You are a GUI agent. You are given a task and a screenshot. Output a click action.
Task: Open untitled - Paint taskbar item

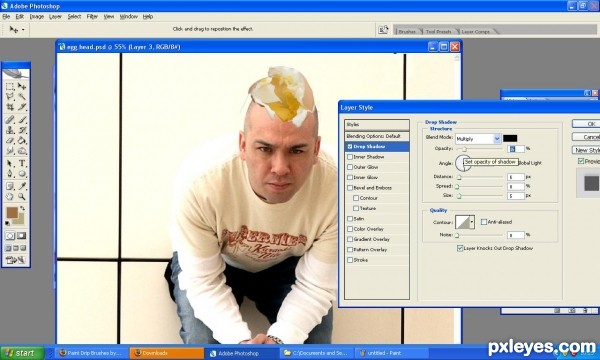tap(391, 353)
